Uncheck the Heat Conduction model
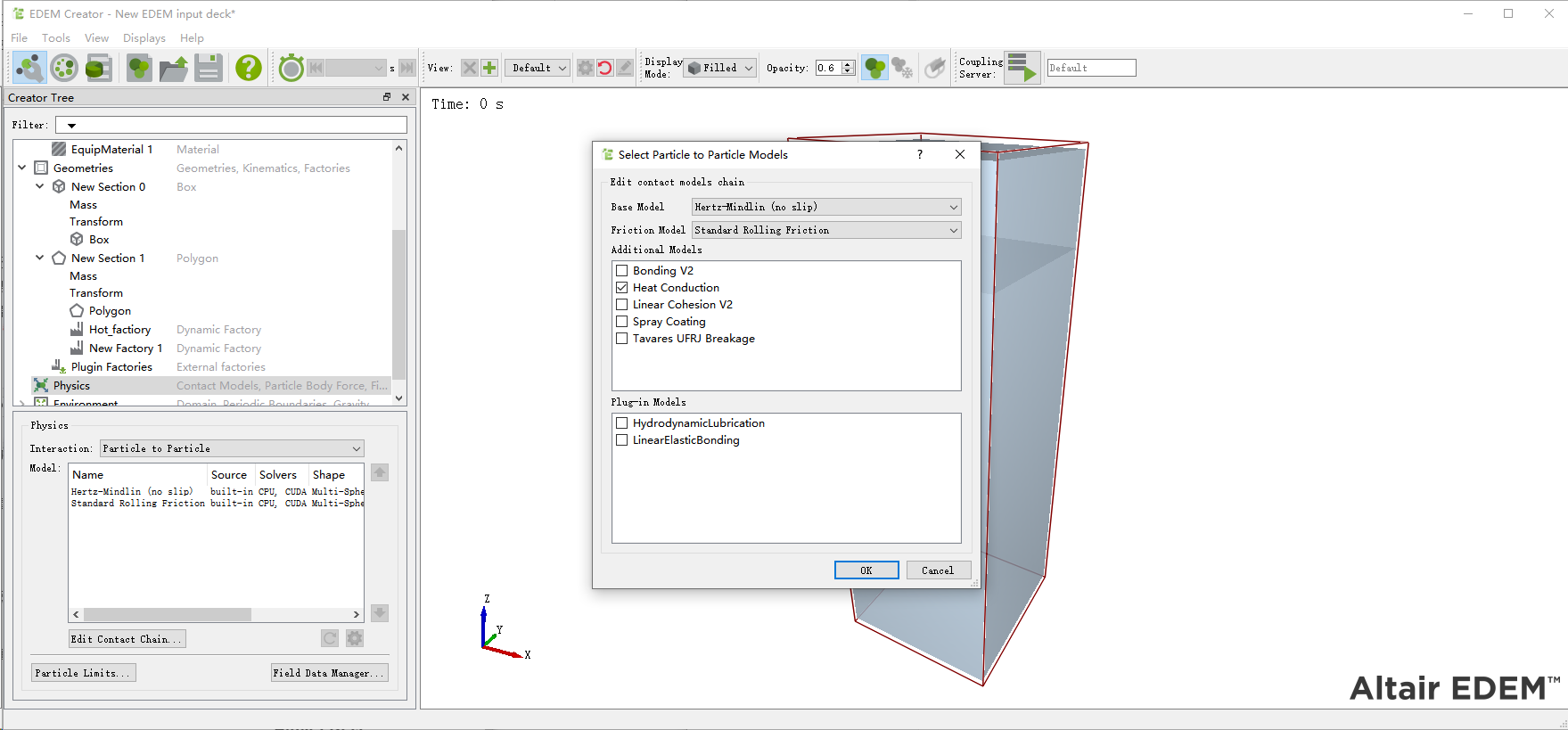The width and height of the screenshot is (1568, 730). click(x=622, y=288)
